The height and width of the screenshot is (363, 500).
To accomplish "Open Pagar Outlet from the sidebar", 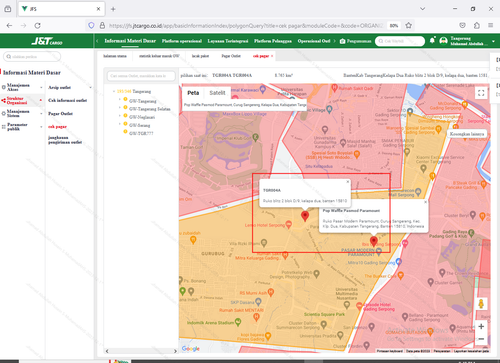I will pyautogui.click(x=60, y=114).
